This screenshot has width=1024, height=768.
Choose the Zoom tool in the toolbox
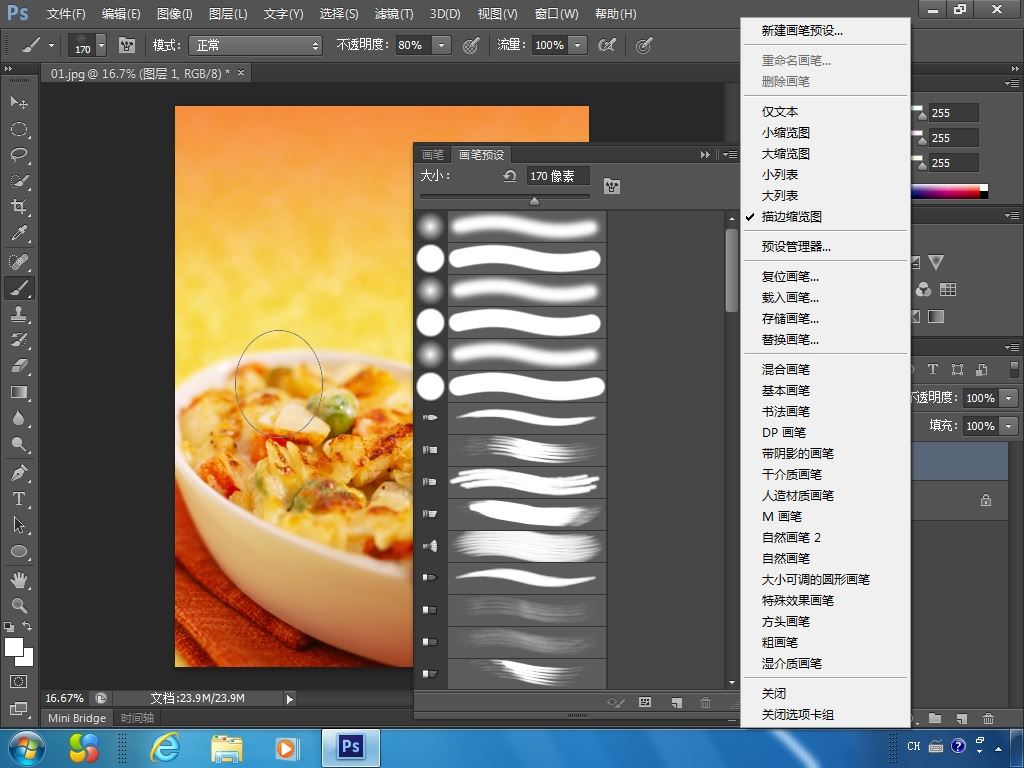coord(18,605)
